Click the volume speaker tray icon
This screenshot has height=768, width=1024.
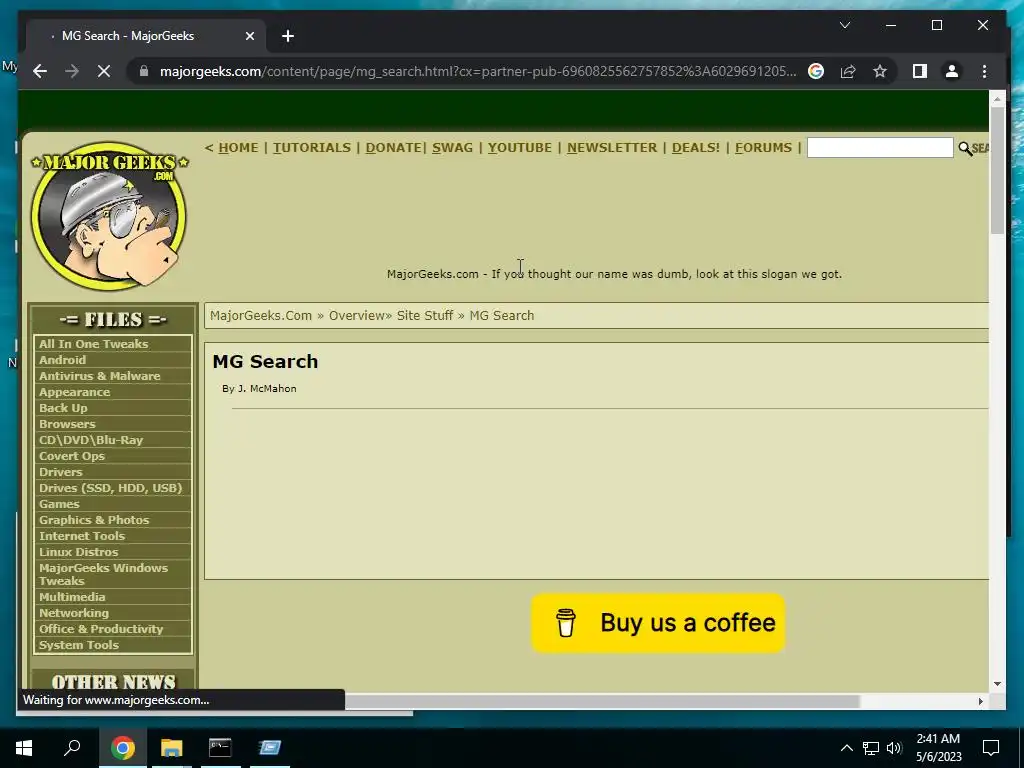click(x=894, y=748)
